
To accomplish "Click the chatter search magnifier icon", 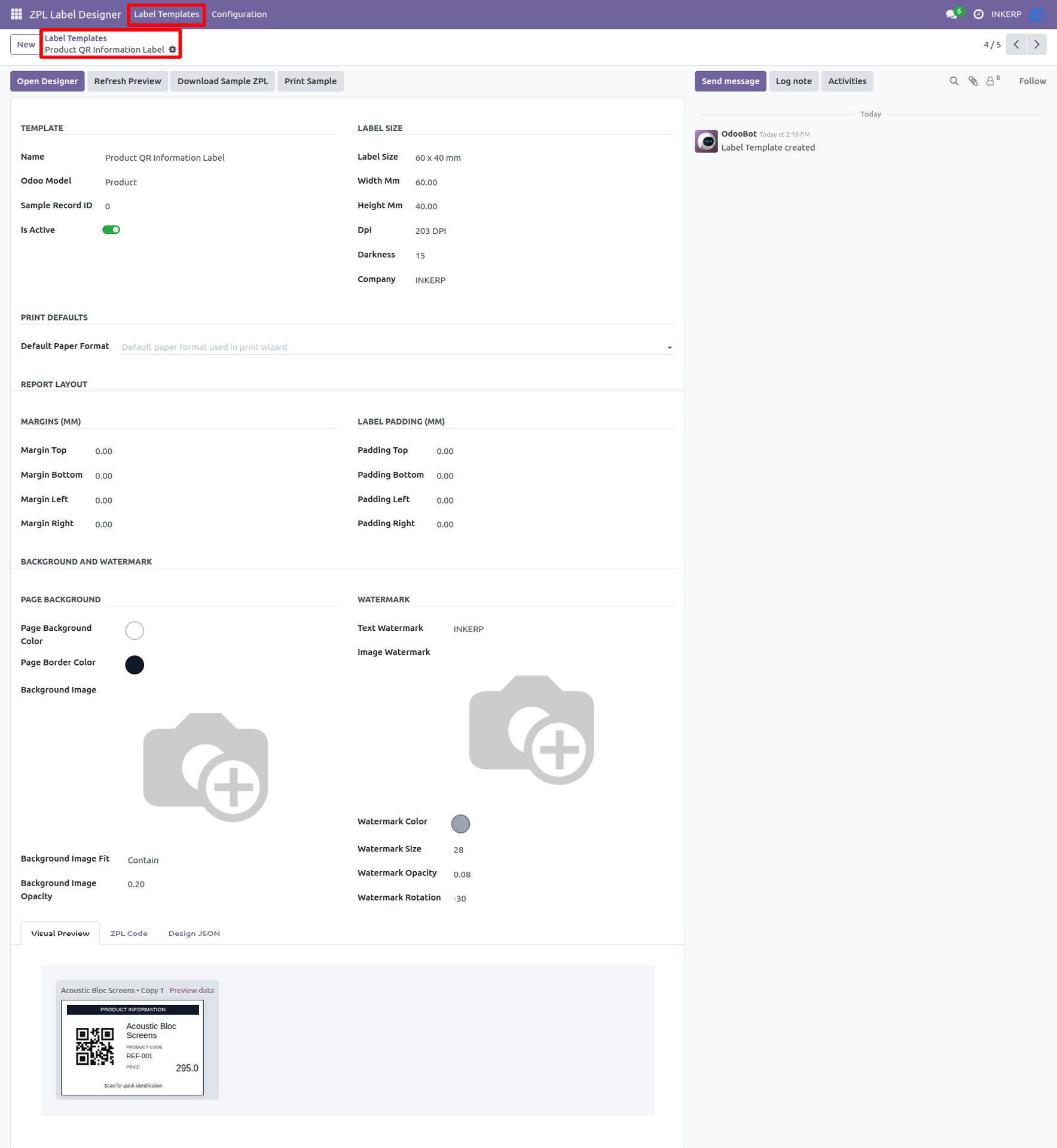I will click(x=954, y=81).
